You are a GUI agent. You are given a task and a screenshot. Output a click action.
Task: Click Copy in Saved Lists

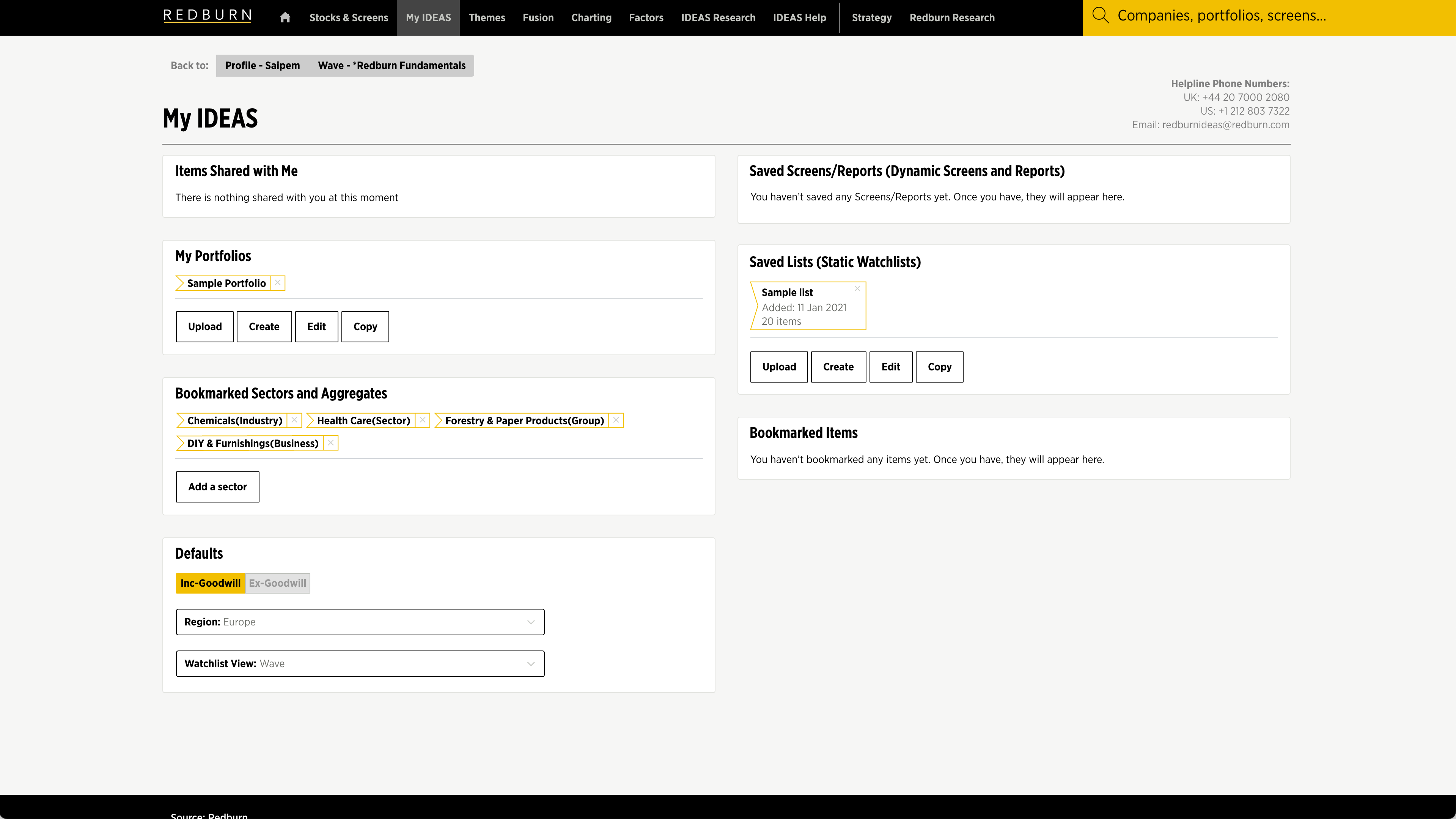(x=939, y=367)
